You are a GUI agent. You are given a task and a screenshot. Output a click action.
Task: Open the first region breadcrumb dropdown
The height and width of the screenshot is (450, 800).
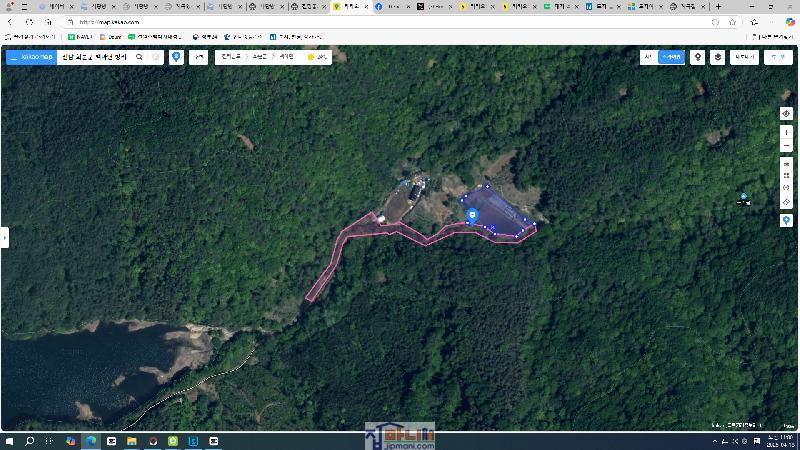[231, 58]
